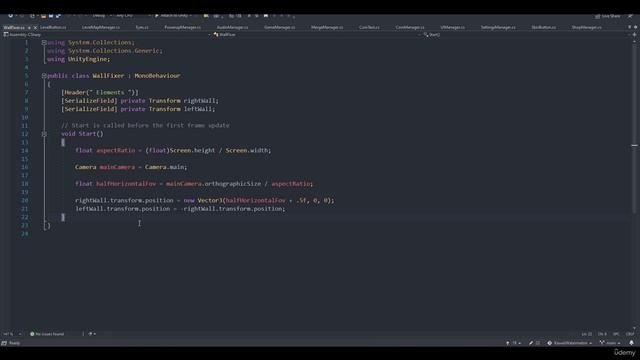Screen dimensions: 640x360
Task: Open the tab overflow dropdown arrow
Action: point(630,27)
